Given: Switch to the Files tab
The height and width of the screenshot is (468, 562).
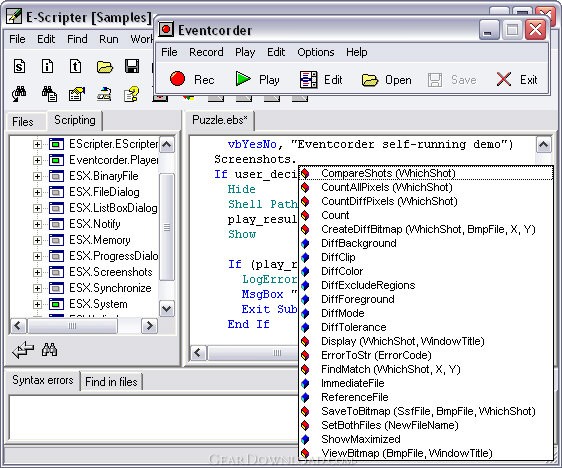Looking at the screenshot, I should [x=23, y=121].
